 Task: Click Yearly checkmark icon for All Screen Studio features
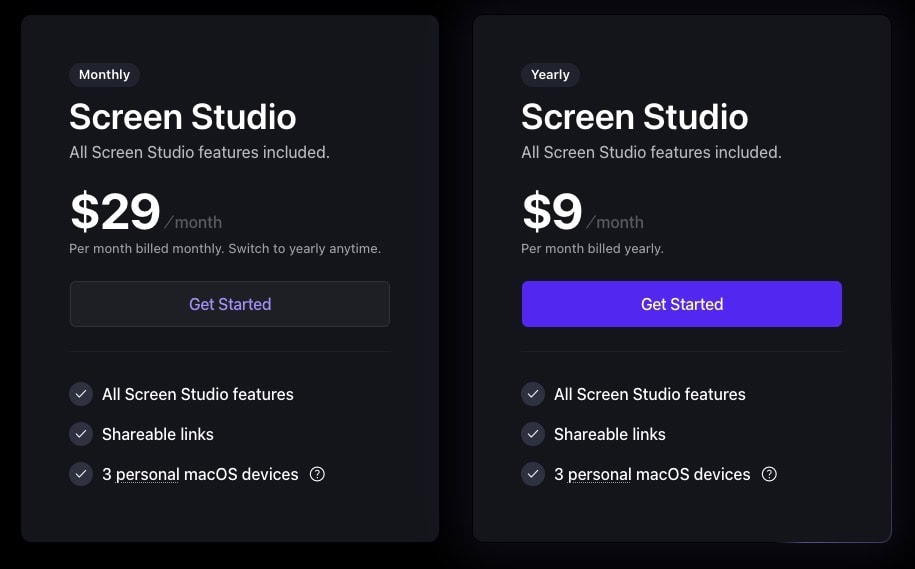click(533, 394)
